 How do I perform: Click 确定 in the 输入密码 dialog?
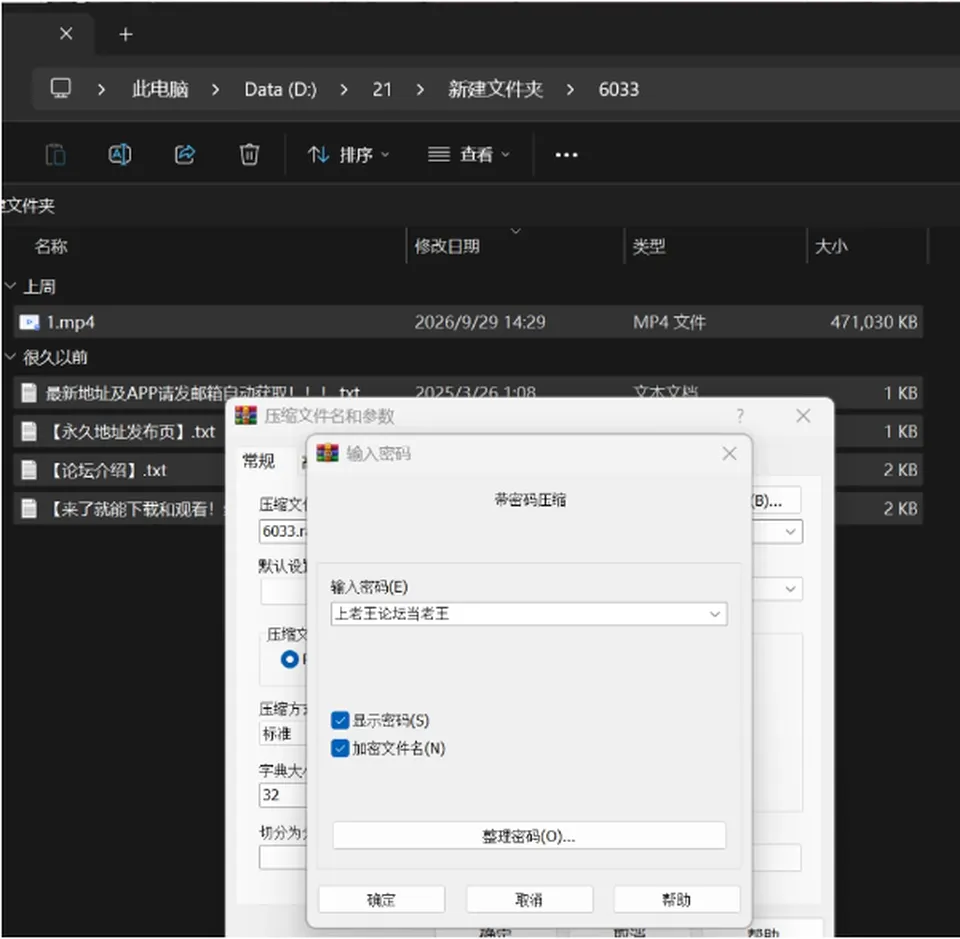point(381,899)
